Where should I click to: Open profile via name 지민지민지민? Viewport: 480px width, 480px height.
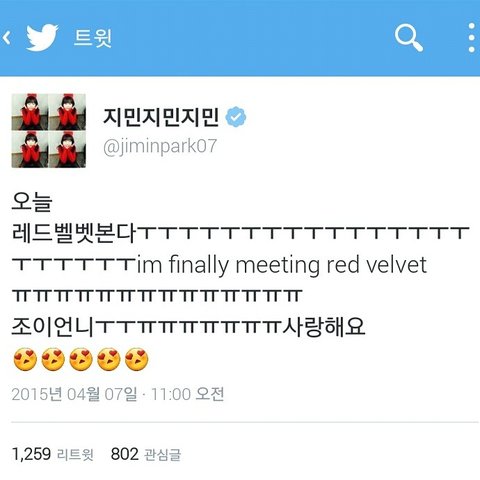(161, 117)
